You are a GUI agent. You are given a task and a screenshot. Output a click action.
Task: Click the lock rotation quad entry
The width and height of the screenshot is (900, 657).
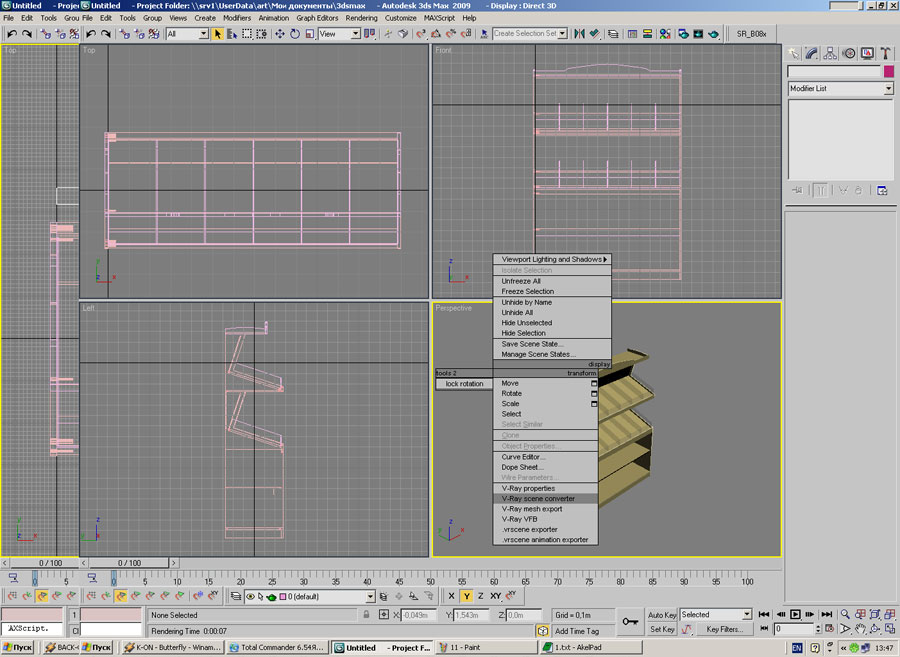click(x=464, y=384)
